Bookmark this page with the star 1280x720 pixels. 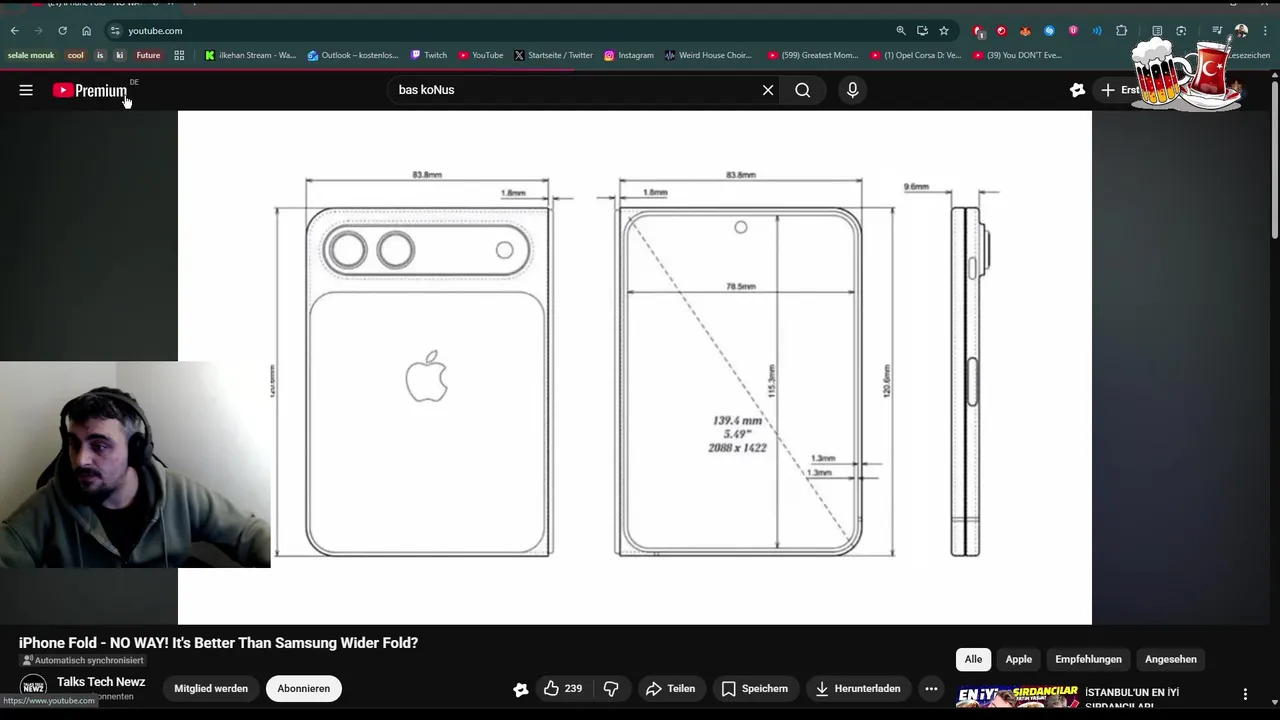click(943, 31)
